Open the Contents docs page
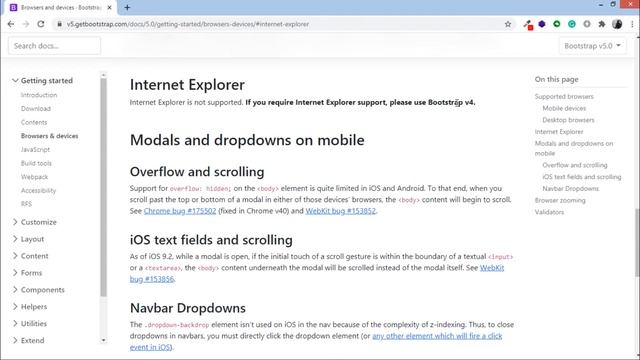This screenshot has width=640, height=360. tap(34, 122)
